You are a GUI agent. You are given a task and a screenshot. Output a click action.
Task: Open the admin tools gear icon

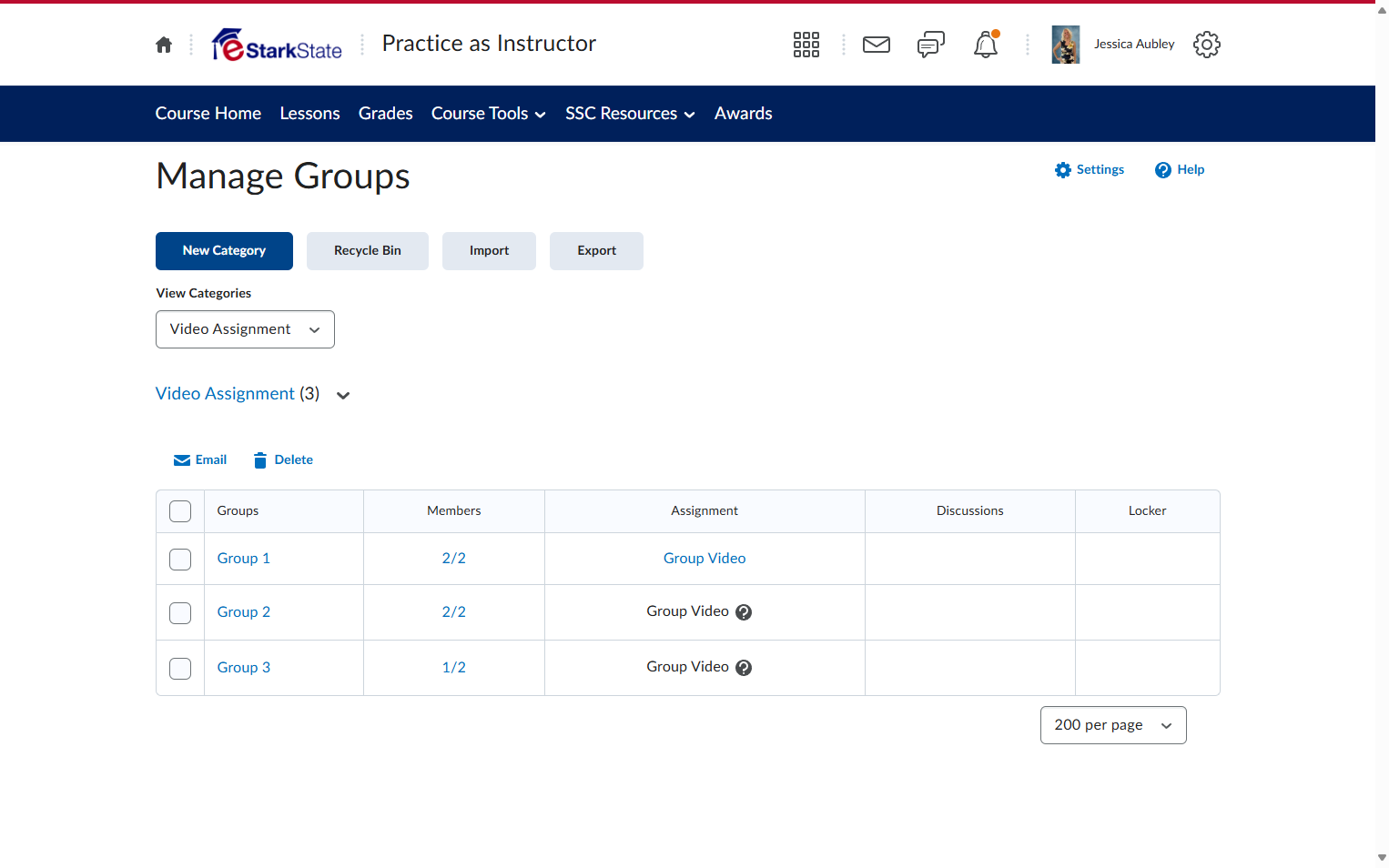pos(1207,45)
